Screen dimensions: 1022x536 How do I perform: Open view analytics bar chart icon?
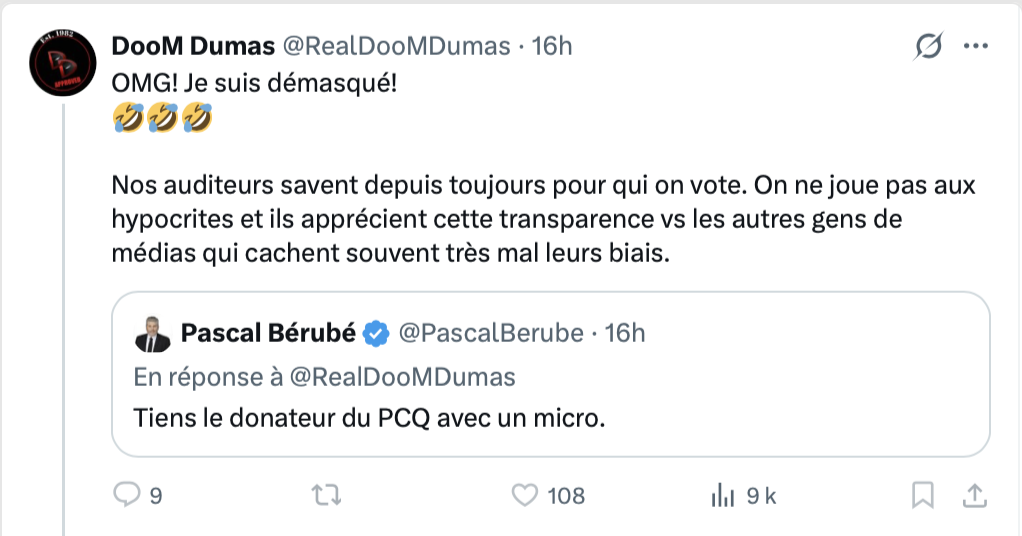722,494
